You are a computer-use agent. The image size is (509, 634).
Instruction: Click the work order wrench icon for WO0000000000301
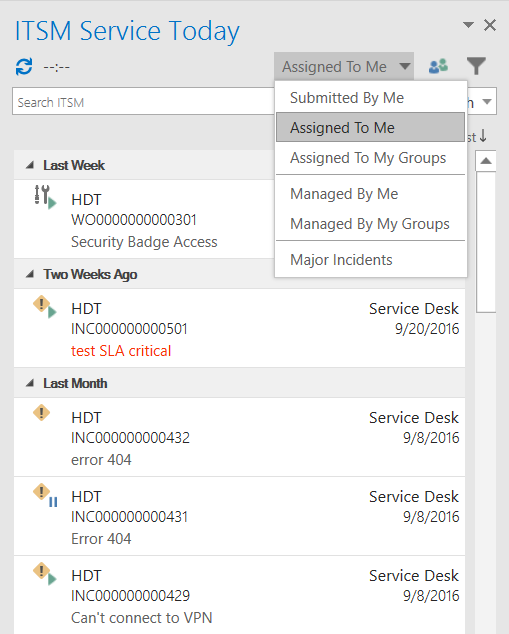44,197
